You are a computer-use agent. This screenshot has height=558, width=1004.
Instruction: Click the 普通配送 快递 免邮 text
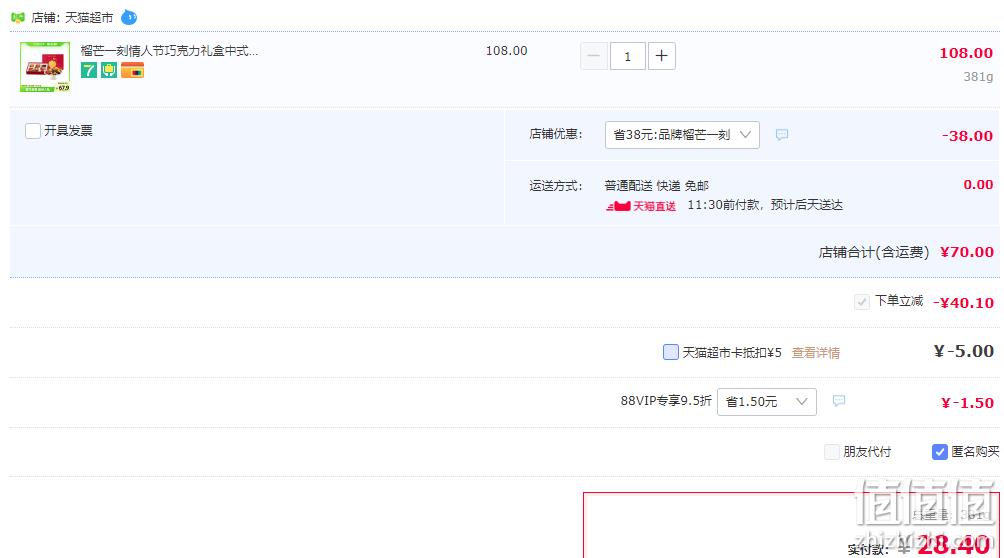(656, 186)
